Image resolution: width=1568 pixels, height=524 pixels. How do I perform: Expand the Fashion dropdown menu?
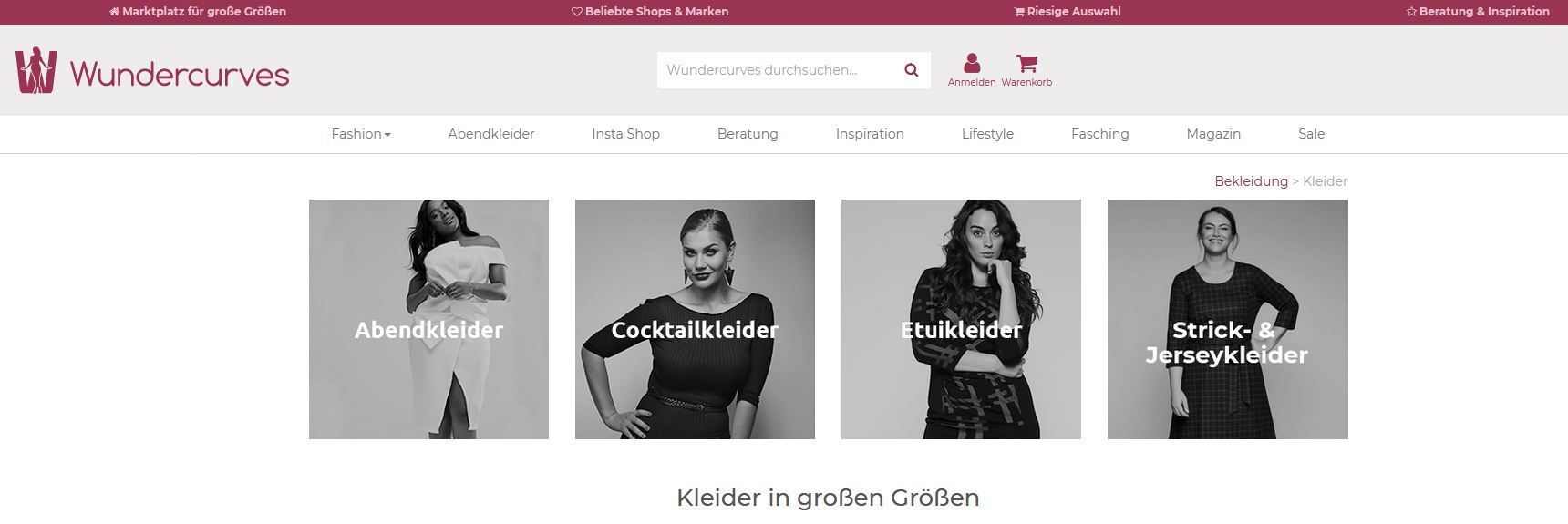pos(361,134)
